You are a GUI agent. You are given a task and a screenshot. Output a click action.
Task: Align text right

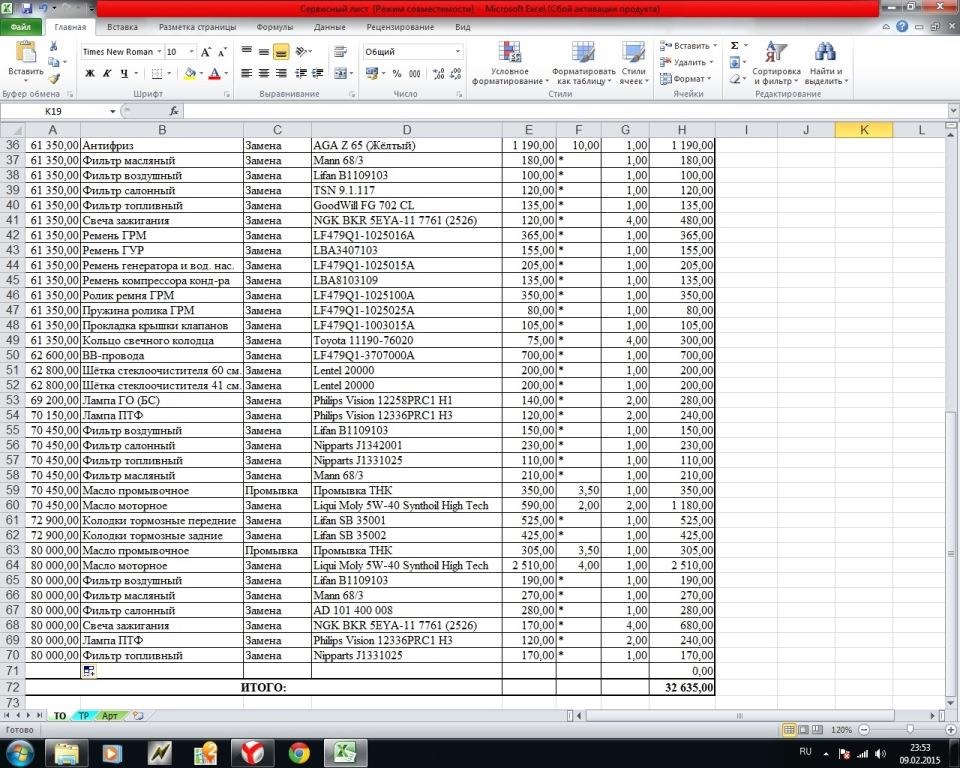click(281, 73)
